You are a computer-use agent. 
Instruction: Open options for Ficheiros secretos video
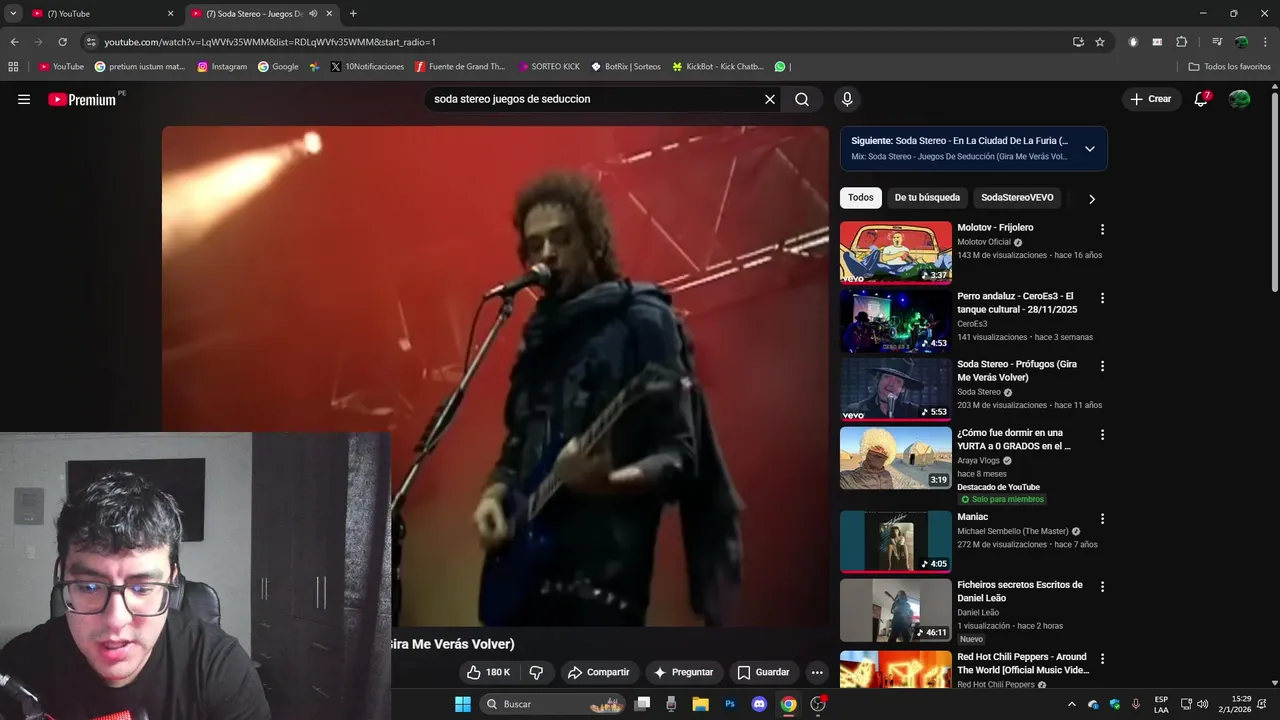pos(1102,587)
